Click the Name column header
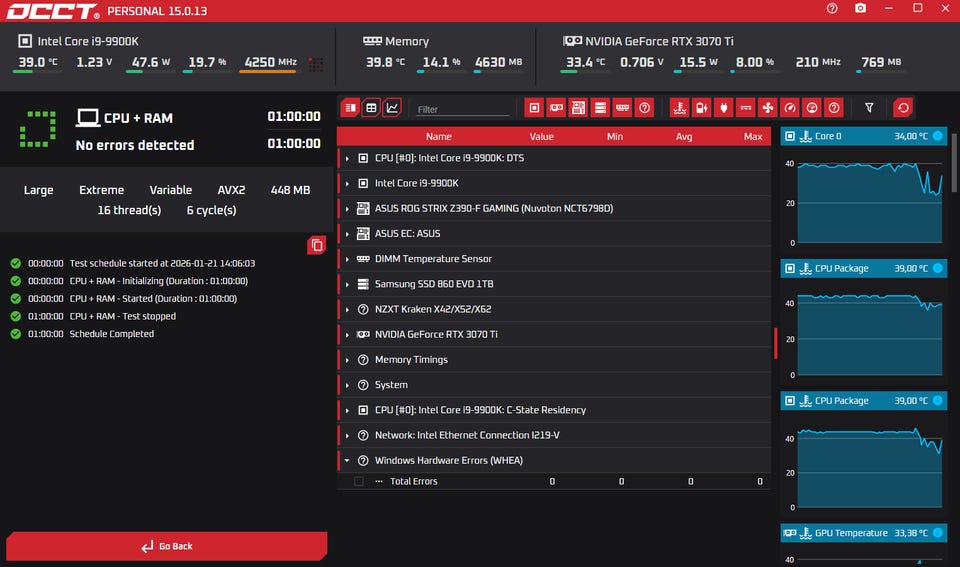This screenshot has width=960, height=567. pyautogui.click(x=438, y=136)
